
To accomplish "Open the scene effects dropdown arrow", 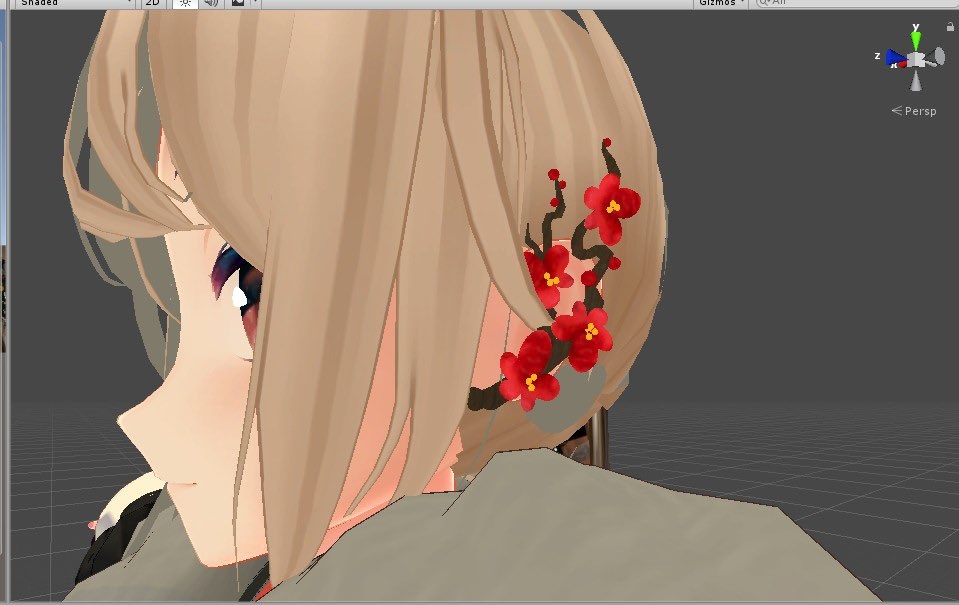I will [255, 3].
